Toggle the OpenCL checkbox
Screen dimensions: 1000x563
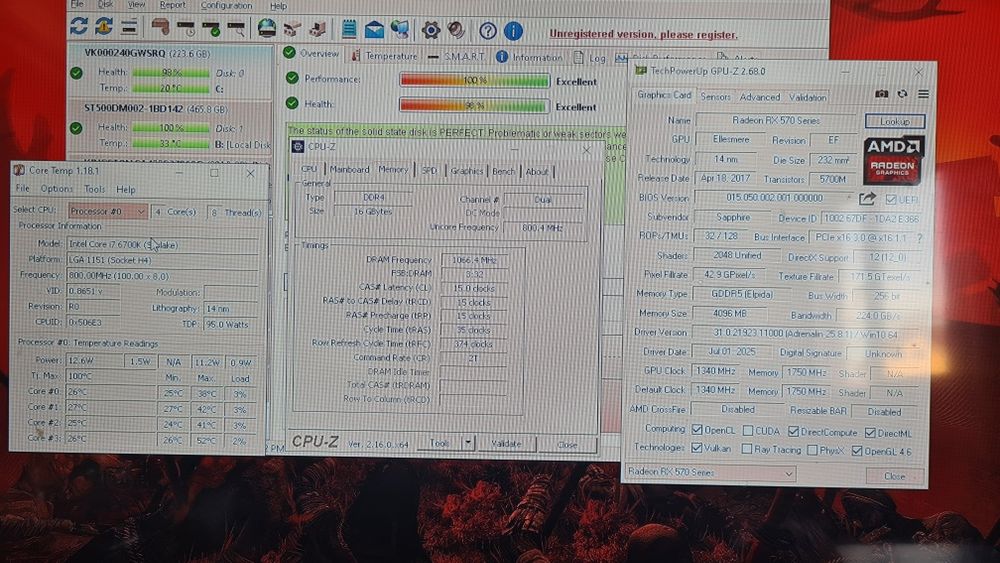click(697, 430)
